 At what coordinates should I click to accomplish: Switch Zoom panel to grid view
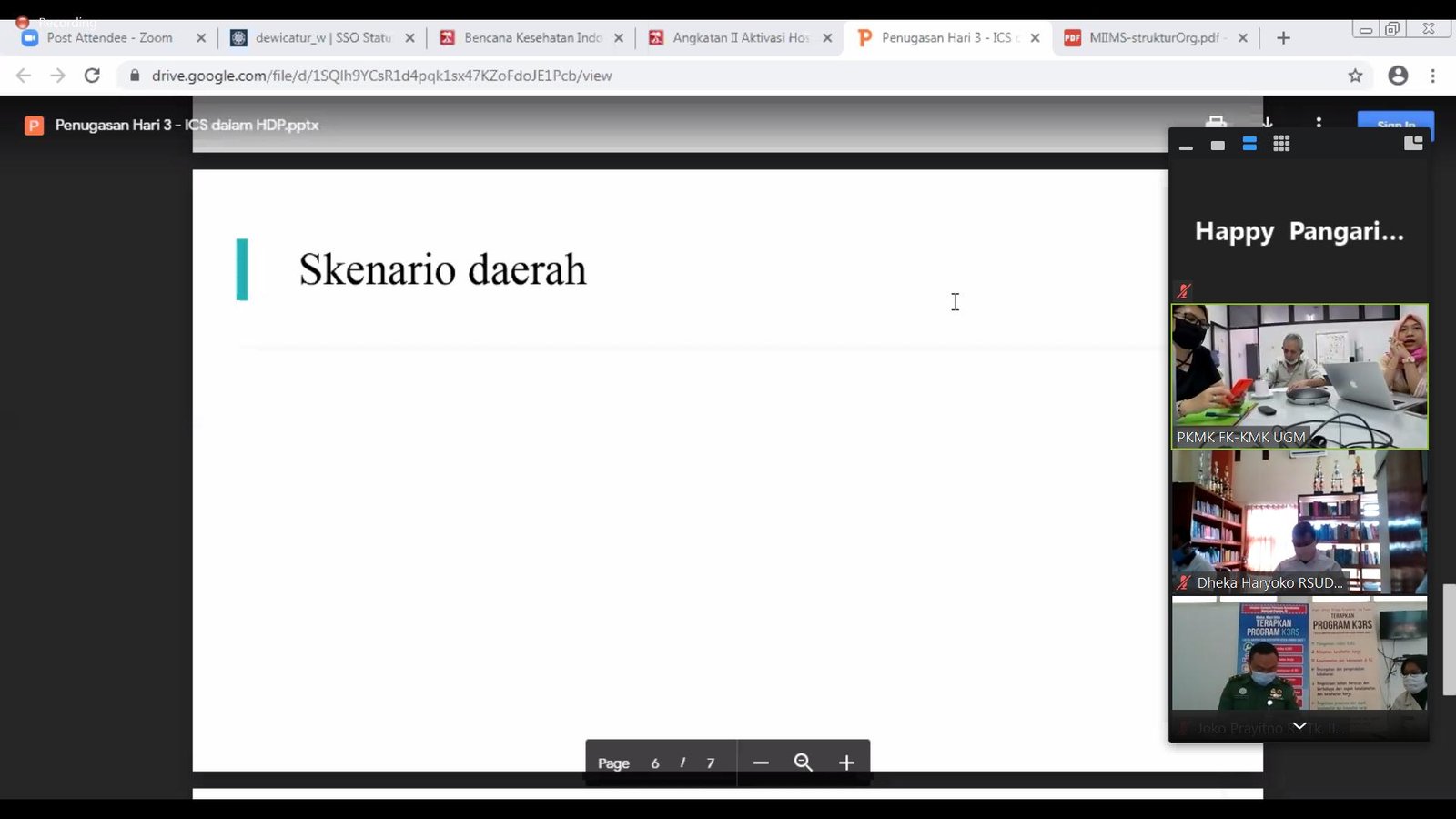pyautogui.click(x=1281, y=144)
